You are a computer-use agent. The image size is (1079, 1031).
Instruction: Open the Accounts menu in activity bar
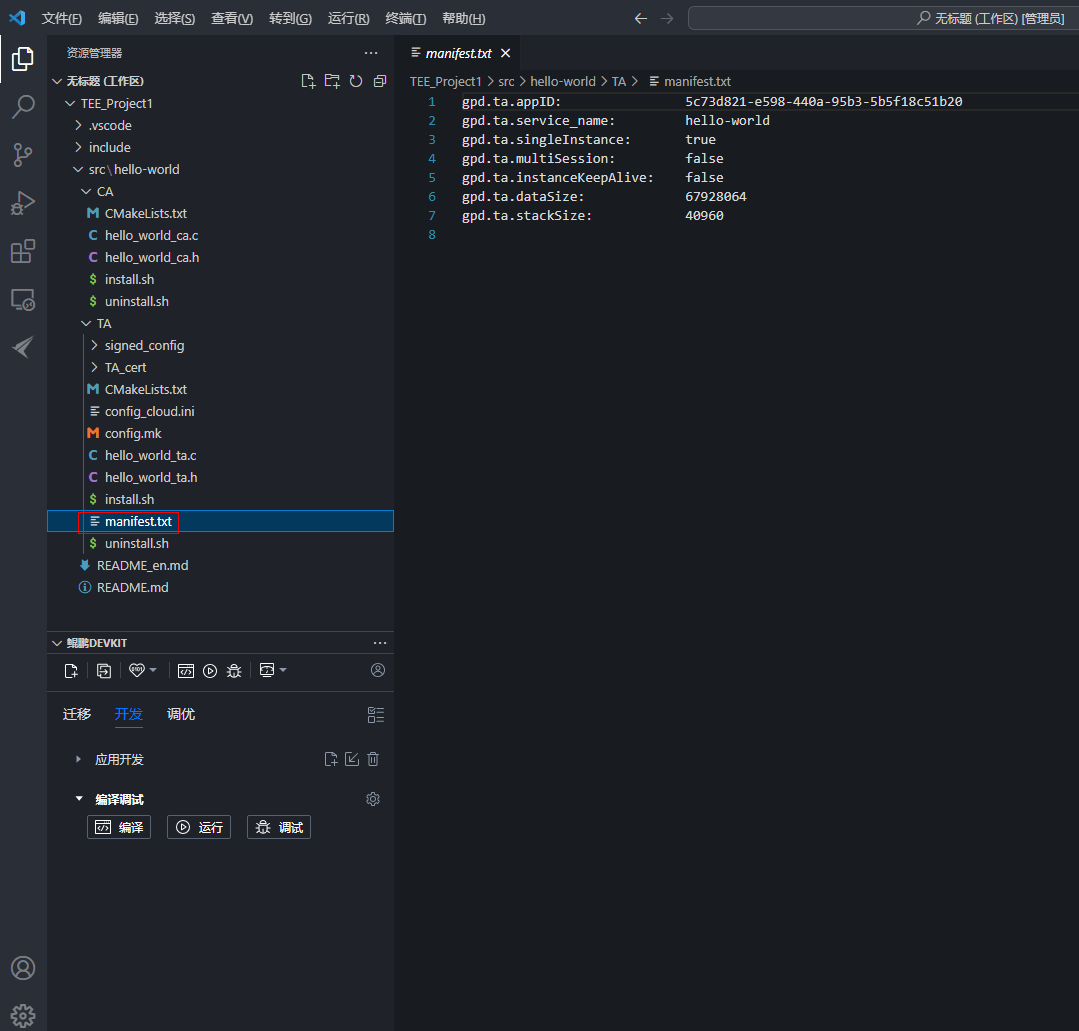[x=23, y=968]
